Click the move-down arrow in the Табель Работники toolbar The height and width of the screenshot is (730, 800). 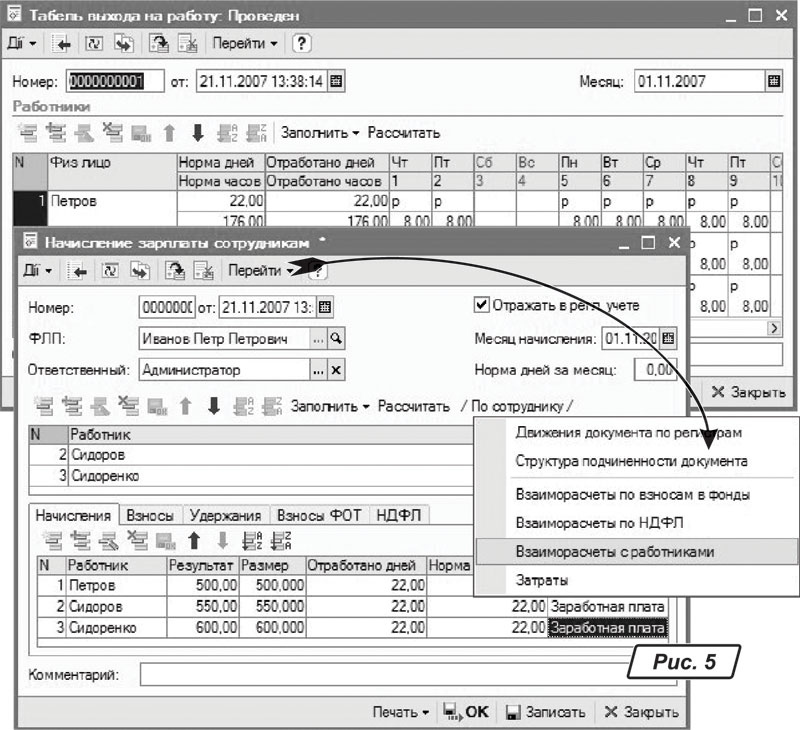pos(197,132)
